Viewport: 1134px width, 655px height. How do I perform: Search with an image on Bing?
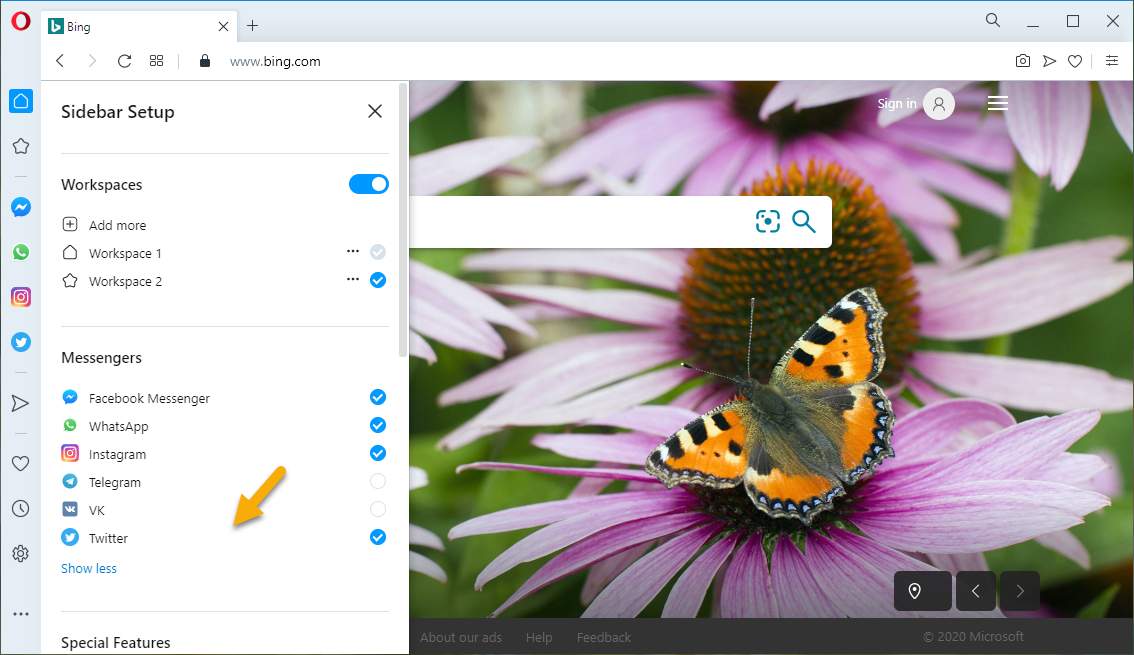[767, 221]
